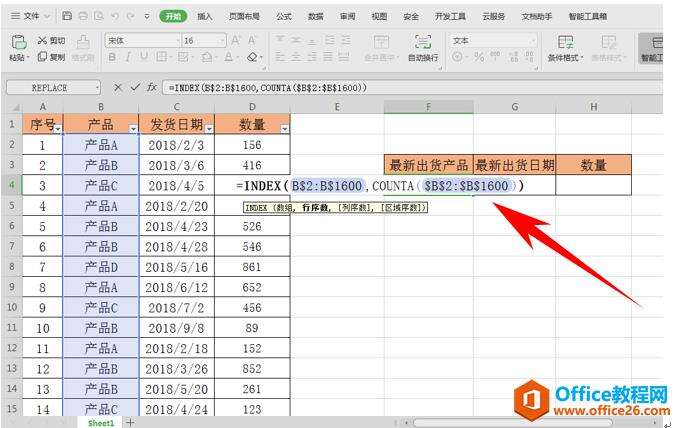Viewport: 677px width, 428px height.
Task: Open the 发货日期 column filter dropdown
Action: pos(210,129)
